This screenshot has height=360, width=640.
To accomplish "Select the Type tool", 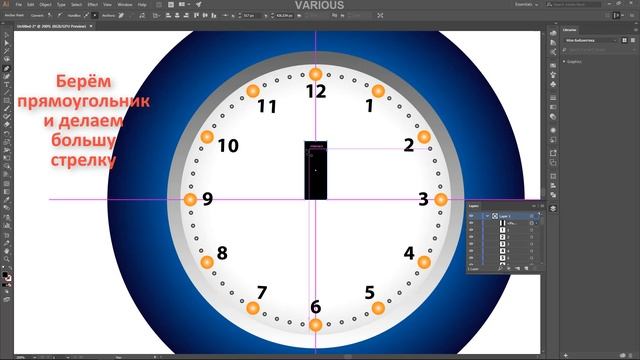I will tap(7, 84).
